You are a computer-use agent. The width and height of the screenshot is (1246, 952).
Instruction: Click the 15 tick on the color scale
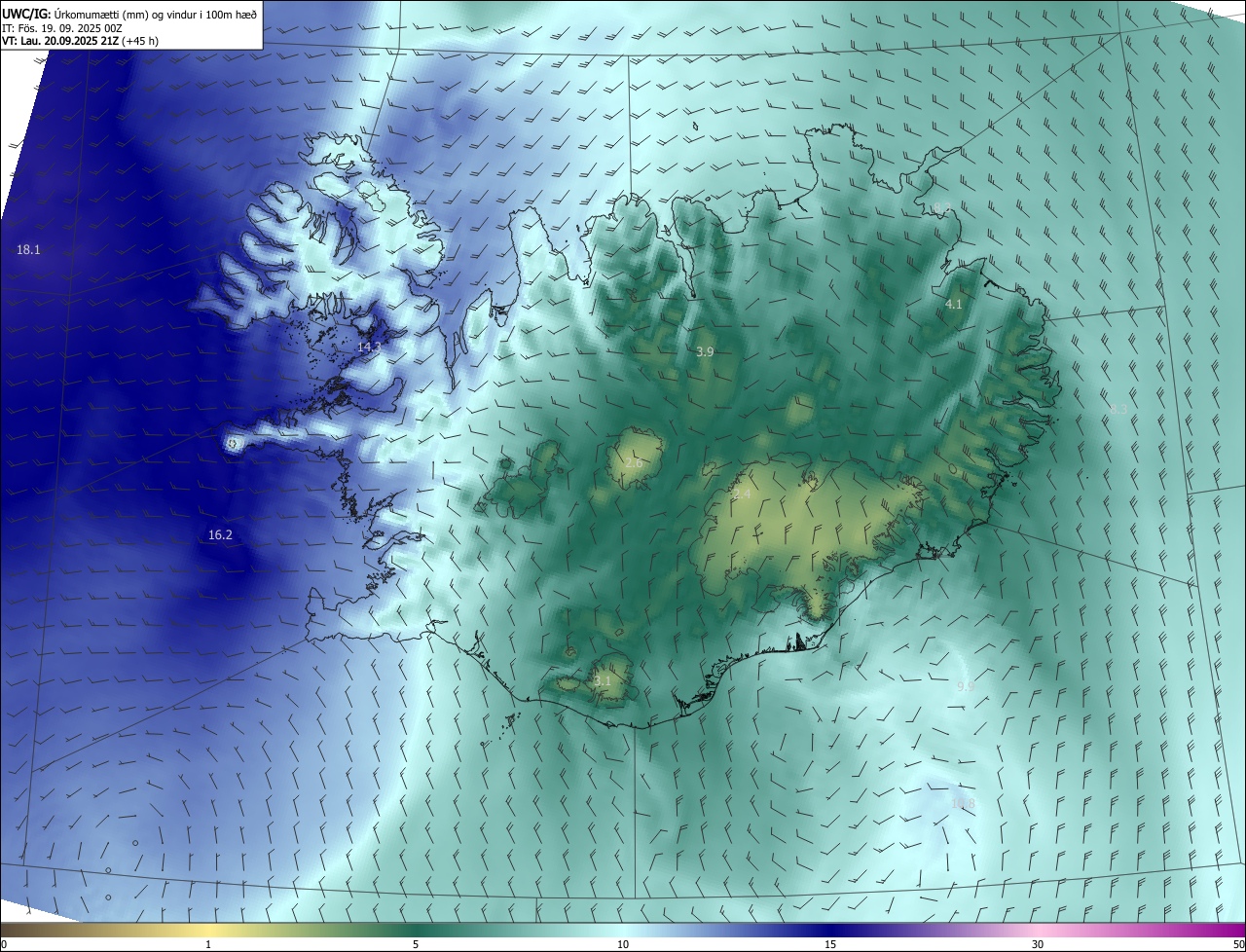pos(830,944)
